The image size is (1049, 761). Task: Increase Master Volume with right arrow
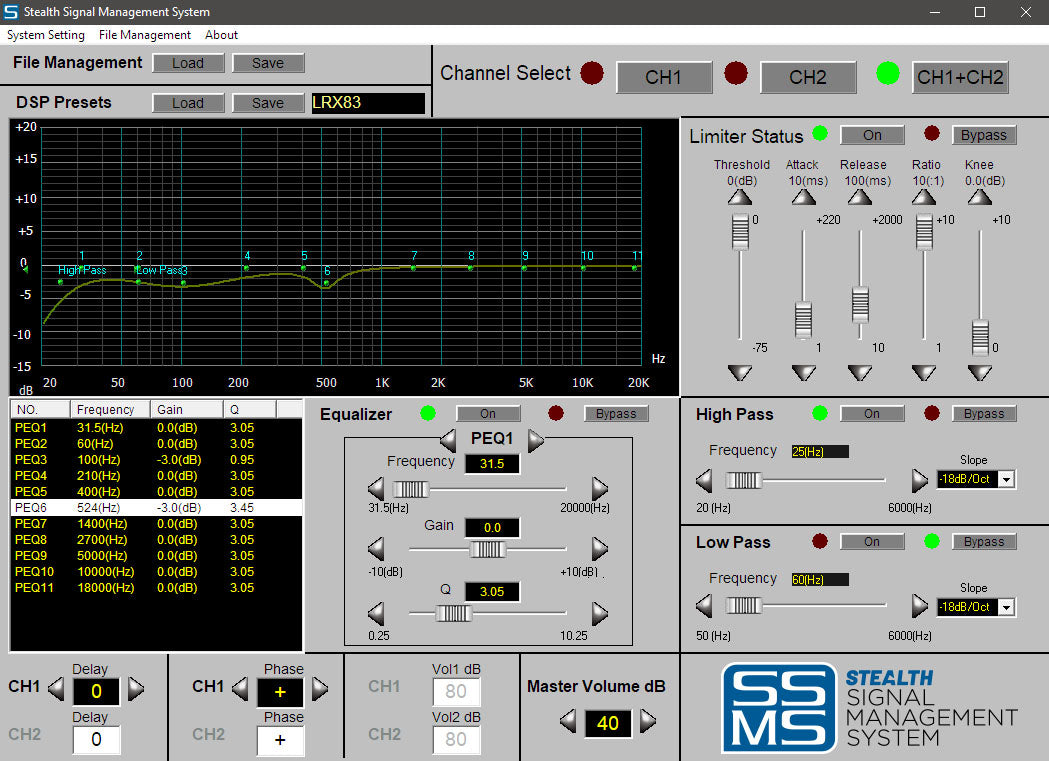coord(648,721)
